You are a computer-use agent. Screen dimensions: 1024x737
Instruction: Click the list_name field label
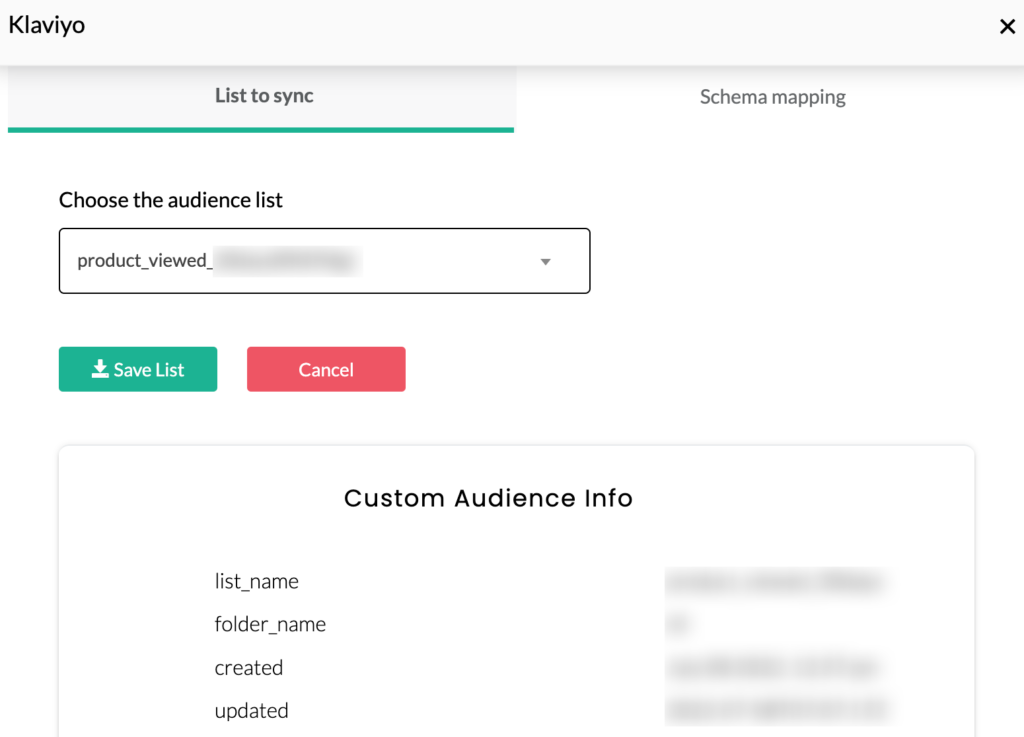[x=257, y=581]
